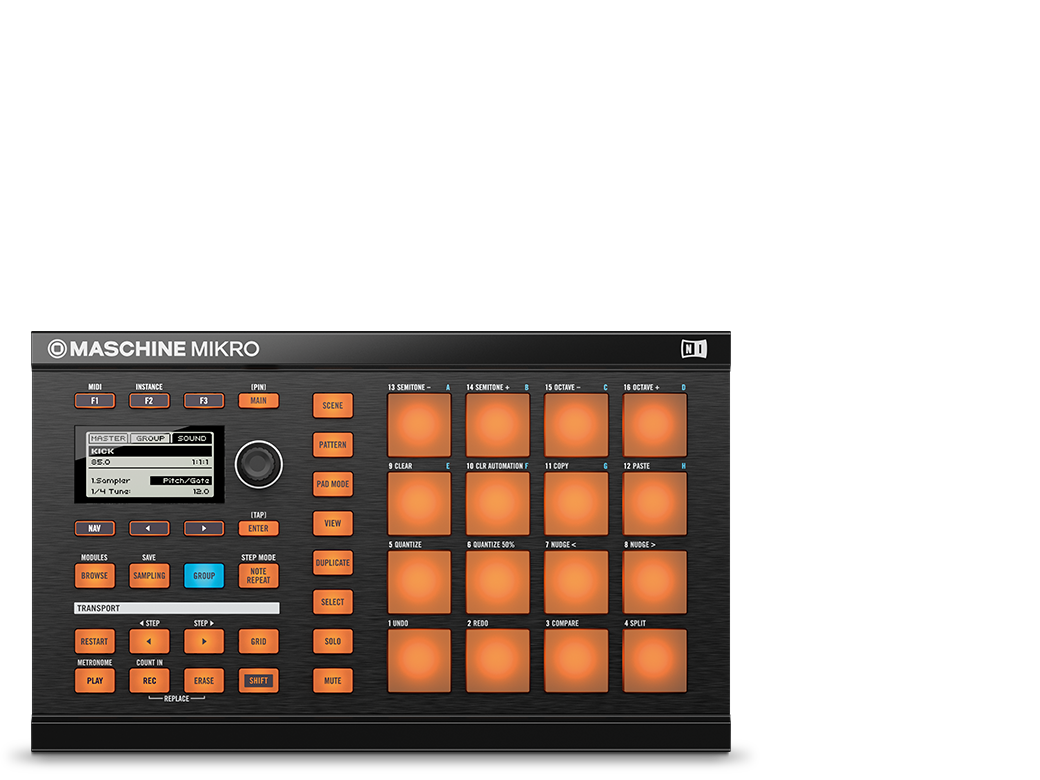
Task: Click the ERASE button
Action: point(204,681)
